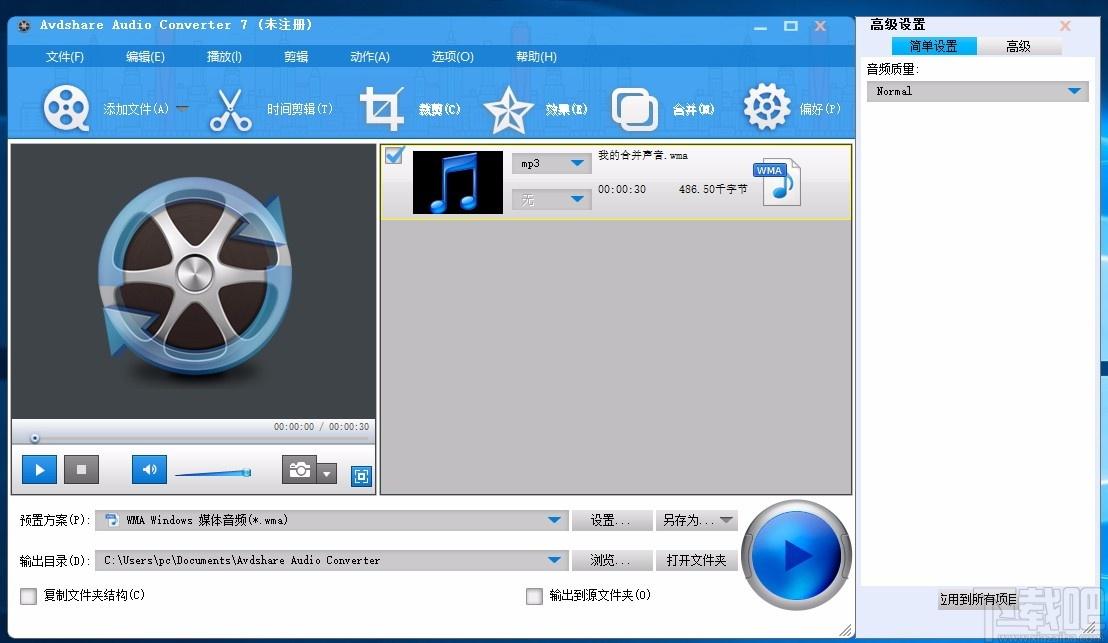Open the 另存为 dropdown button
This screenshot has width=1108, height=643.
coord(697,520)
